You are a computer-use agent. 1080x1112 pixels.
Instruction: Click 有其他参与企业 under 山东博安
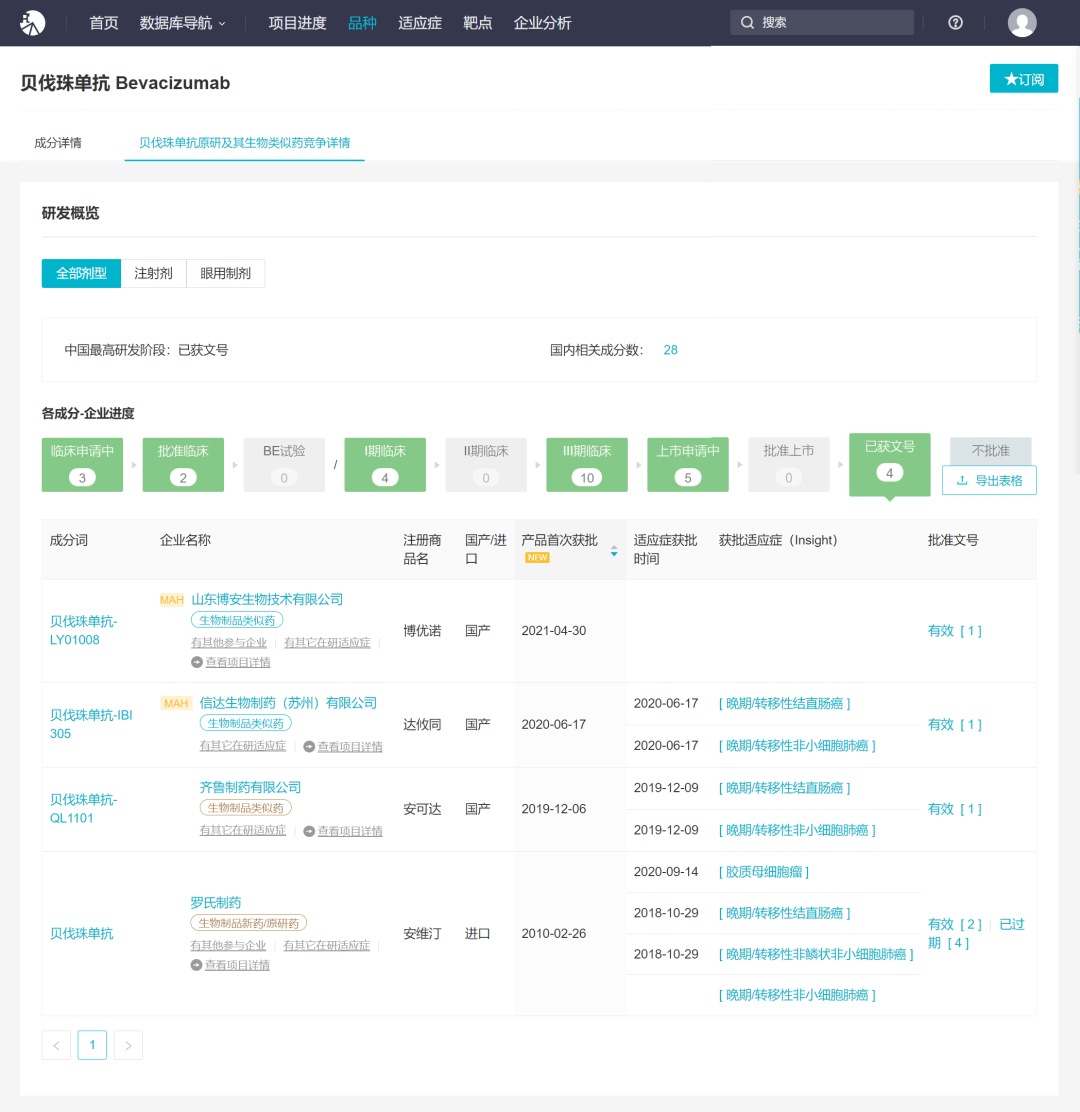[x=229, y=643]
